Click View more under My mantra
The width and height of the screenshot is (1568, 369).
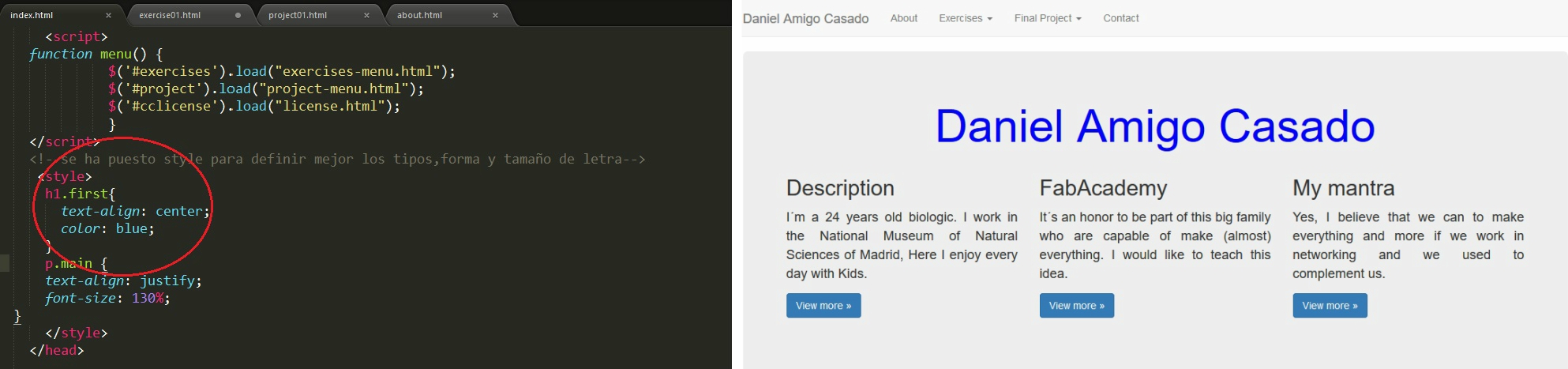[x=1330, y=306]
